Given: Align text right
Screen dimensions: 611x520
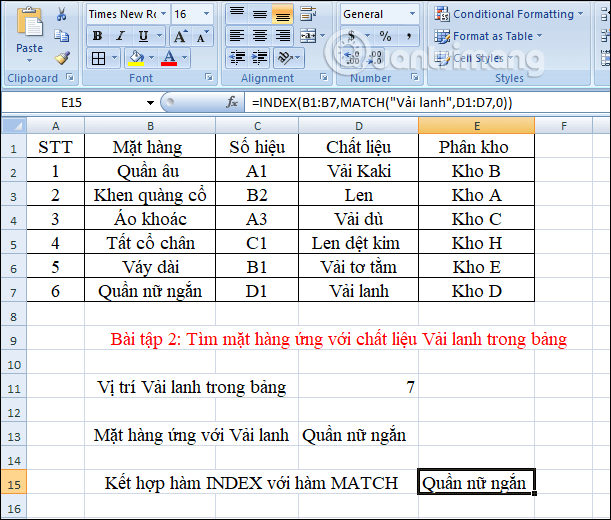Looking at the screenshot, I should (283, 36).
